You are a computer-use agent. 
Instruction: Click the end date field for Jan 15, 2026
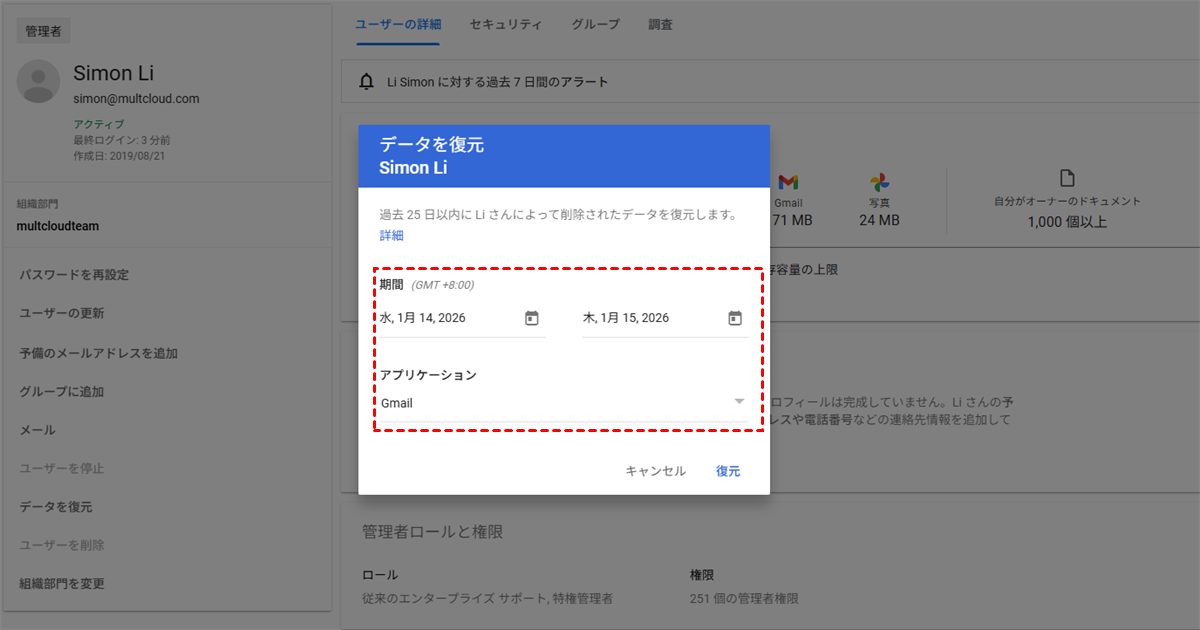pyautogui.click(x=648, y=318)
